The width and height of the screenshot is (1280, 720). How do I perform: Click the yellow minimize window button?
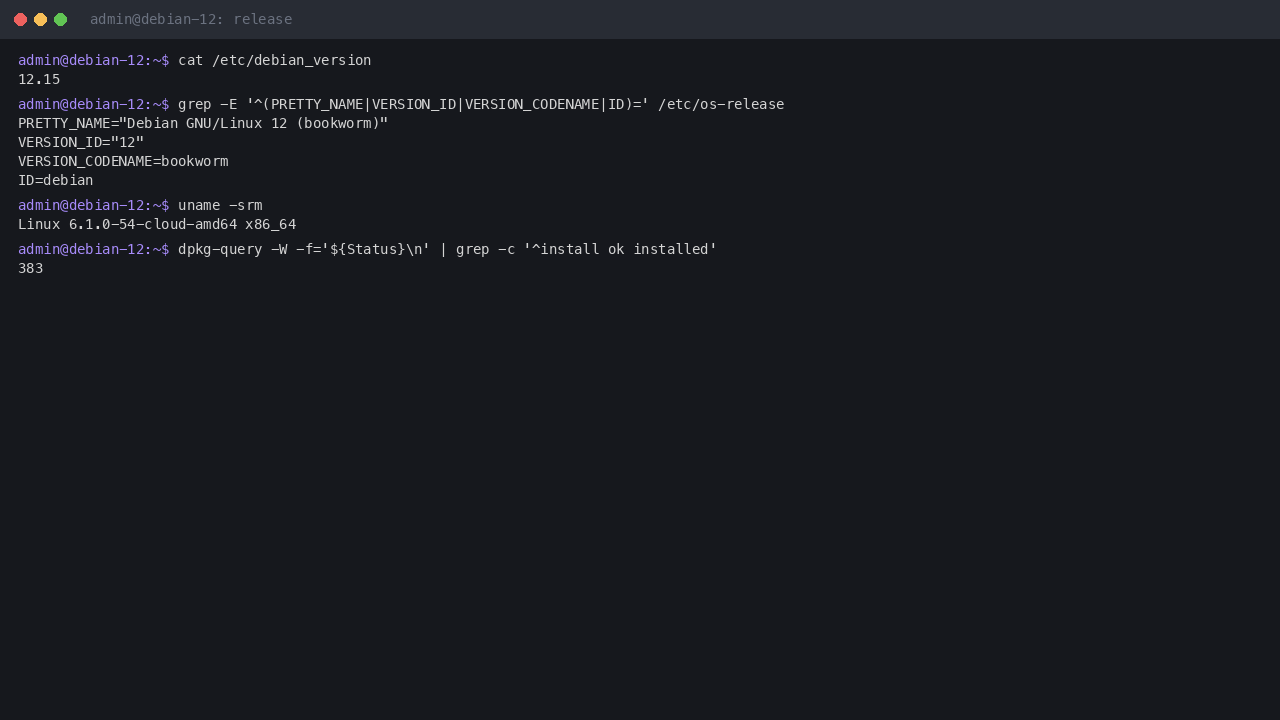point(40,19)
